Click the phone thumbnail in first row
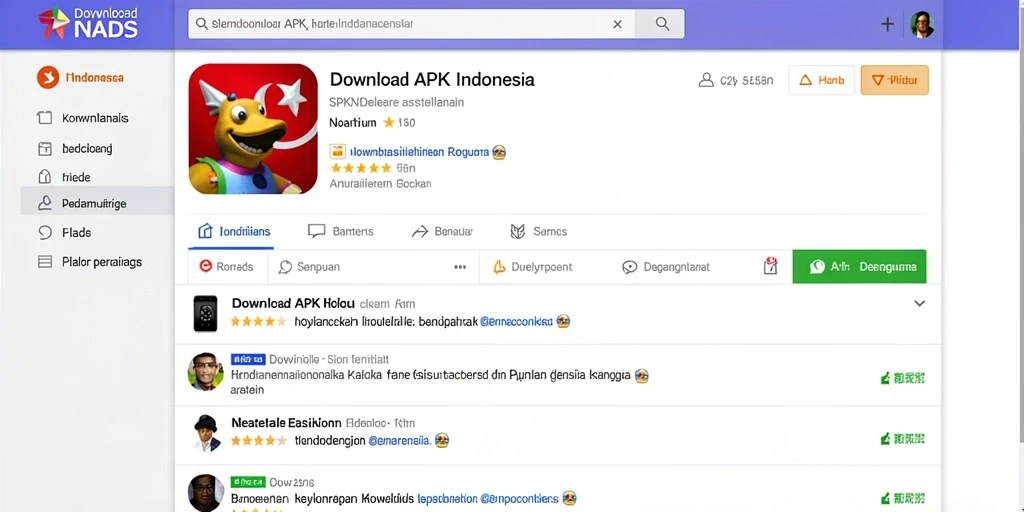The width and height of the screenshot is (1024, 512). tap(205, 313)
